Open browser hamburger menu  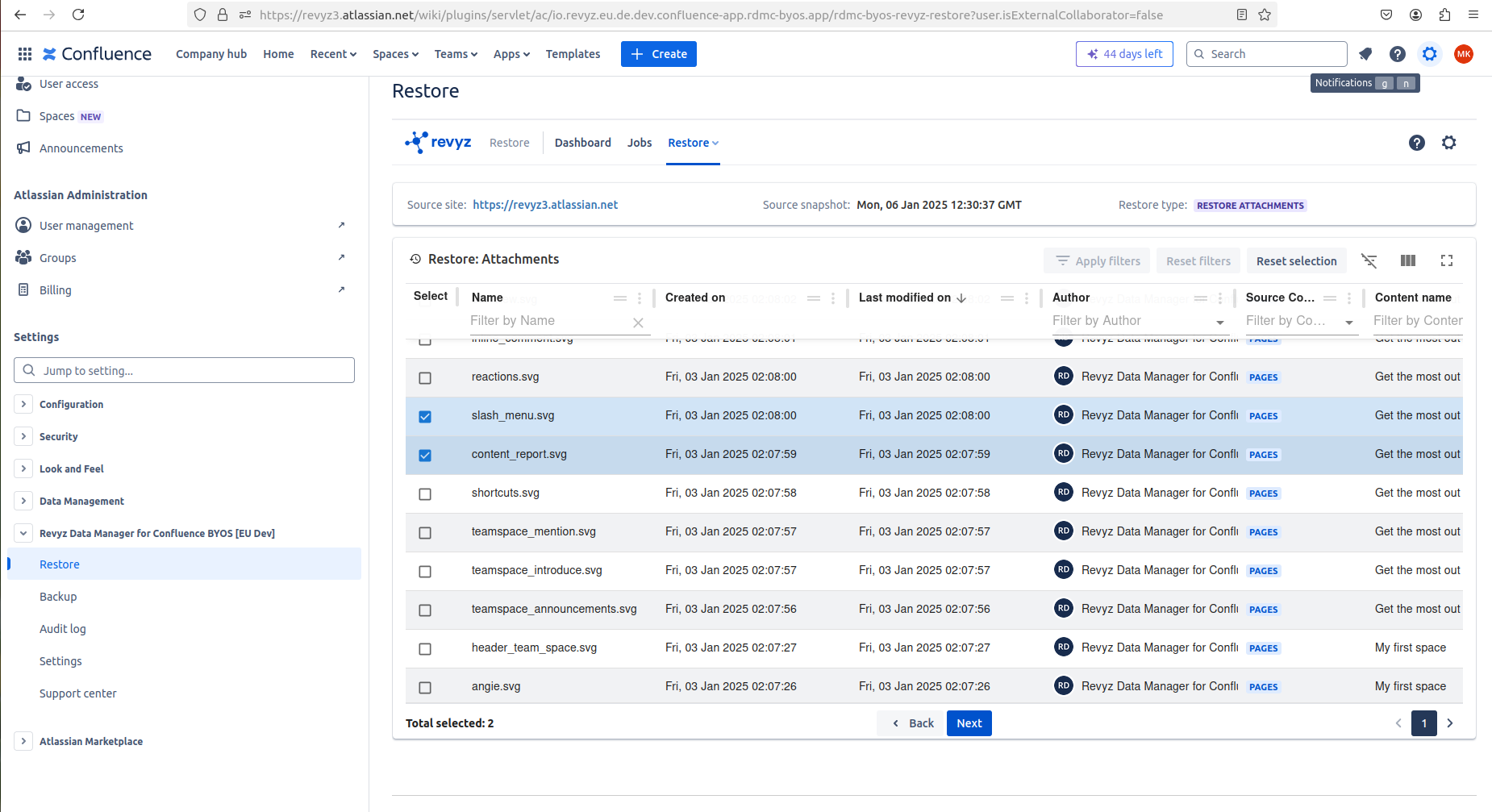[1473, 15]
